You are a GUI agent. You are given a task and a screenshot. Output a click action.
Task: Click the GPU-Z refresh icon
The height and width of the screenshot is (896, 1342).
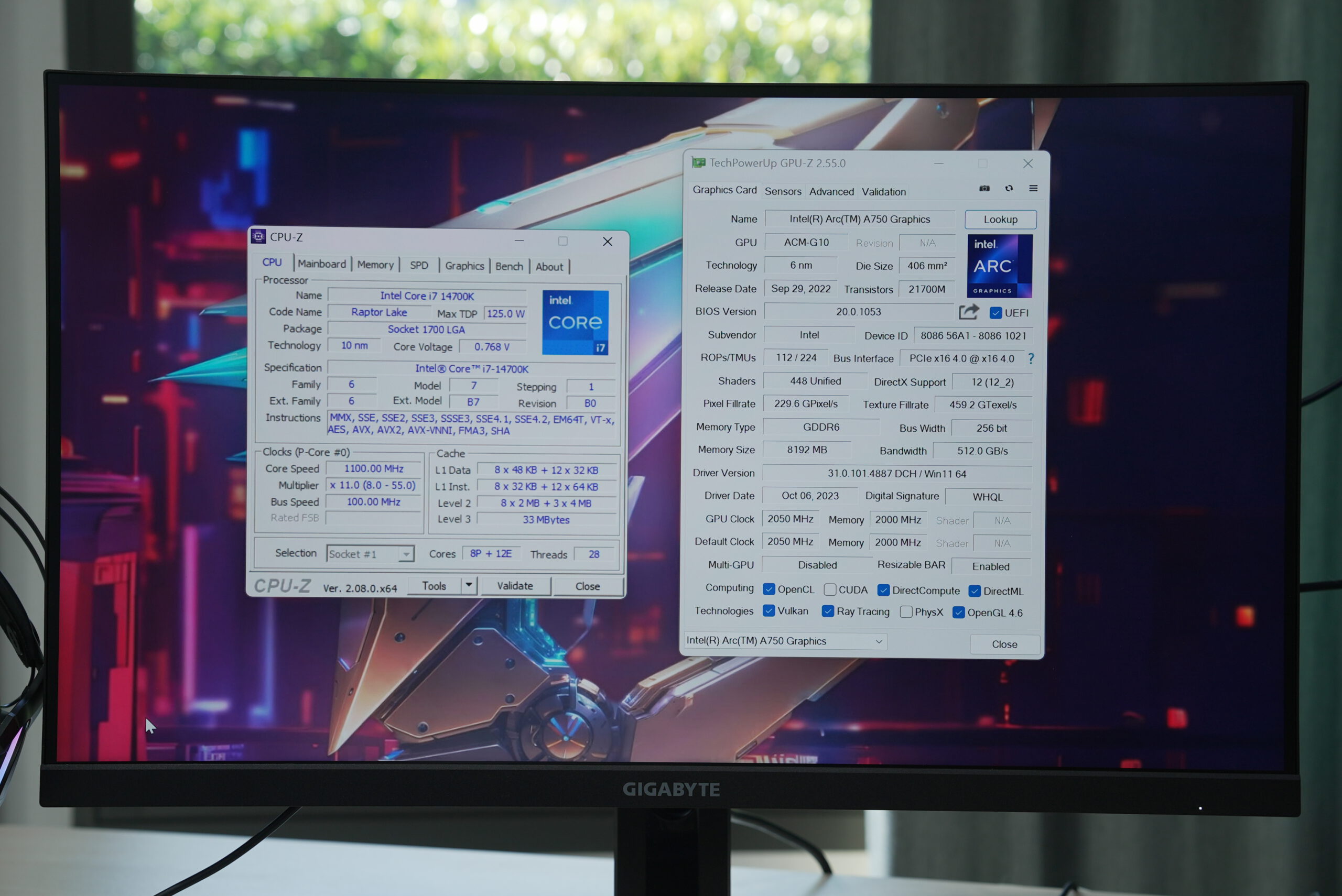[1009, 188]
